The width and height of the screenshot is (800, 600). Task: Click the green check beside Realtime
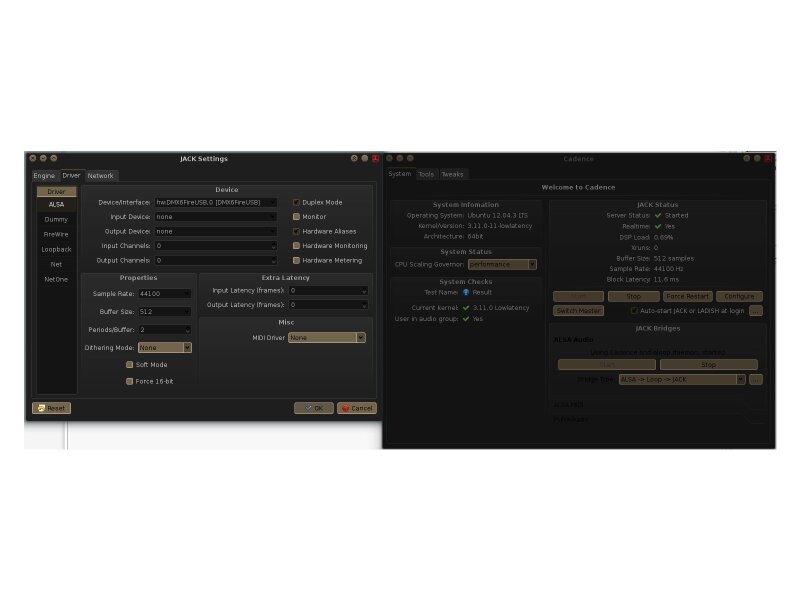(x=658, y=226)
